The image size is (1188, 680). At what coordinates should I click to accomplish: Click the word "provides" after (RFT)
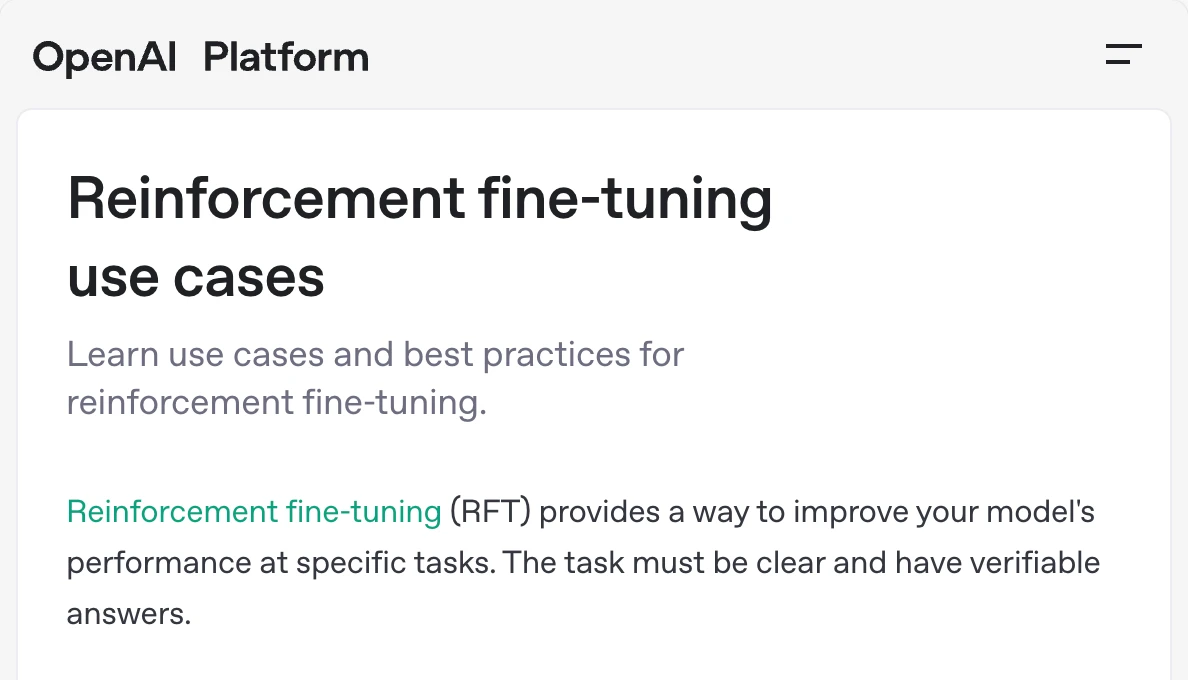(599, 513)
